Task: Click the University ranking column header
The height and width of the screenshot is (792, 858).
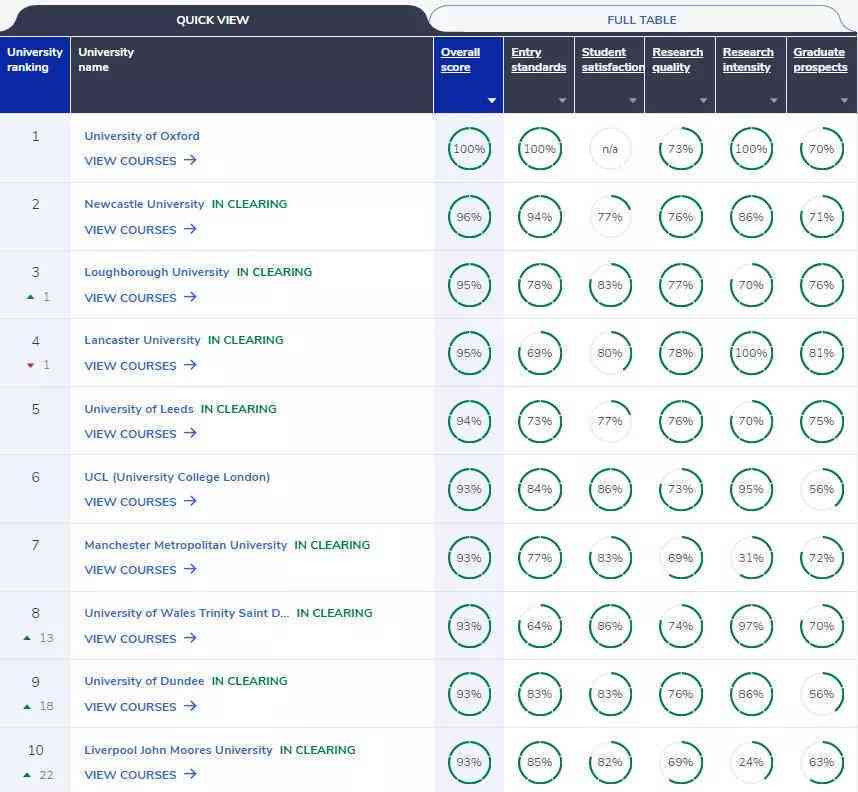Action: (x=35, y=74)
